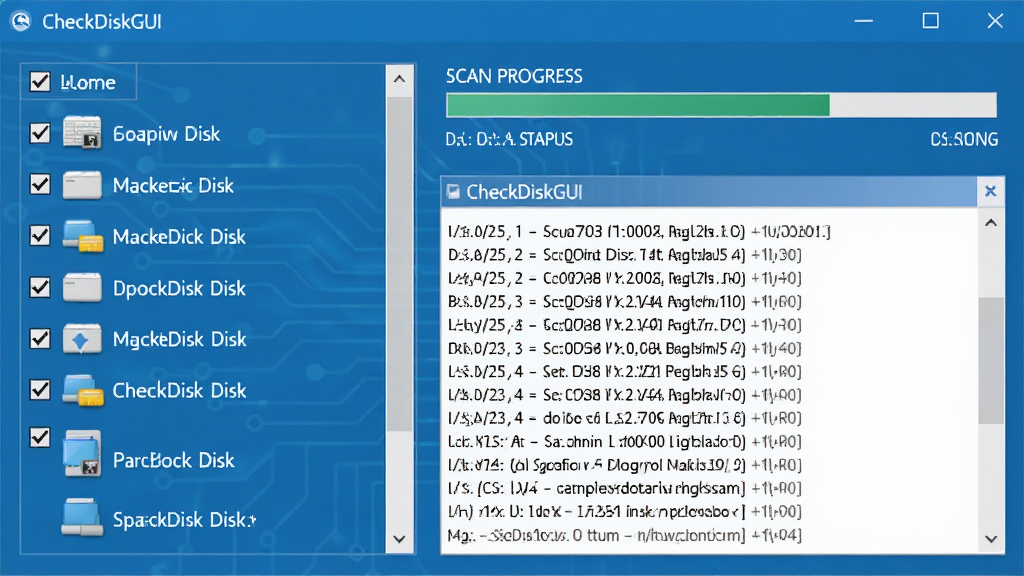Viewport: 1024px width, 576px height.
Task: Select the Mackecic Disk entry
Action: pos(173,185)
